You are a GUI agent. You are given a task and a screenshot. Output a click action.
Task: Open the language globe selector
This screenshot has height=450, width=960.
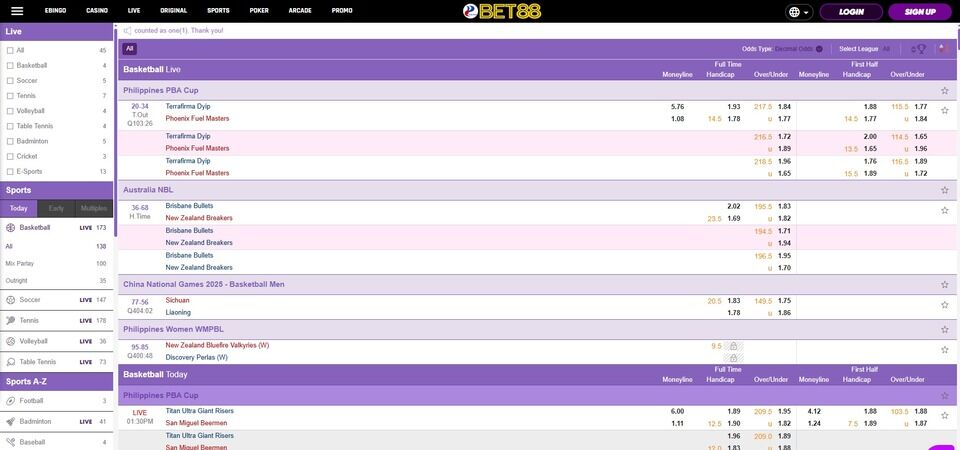coord(799,12)
